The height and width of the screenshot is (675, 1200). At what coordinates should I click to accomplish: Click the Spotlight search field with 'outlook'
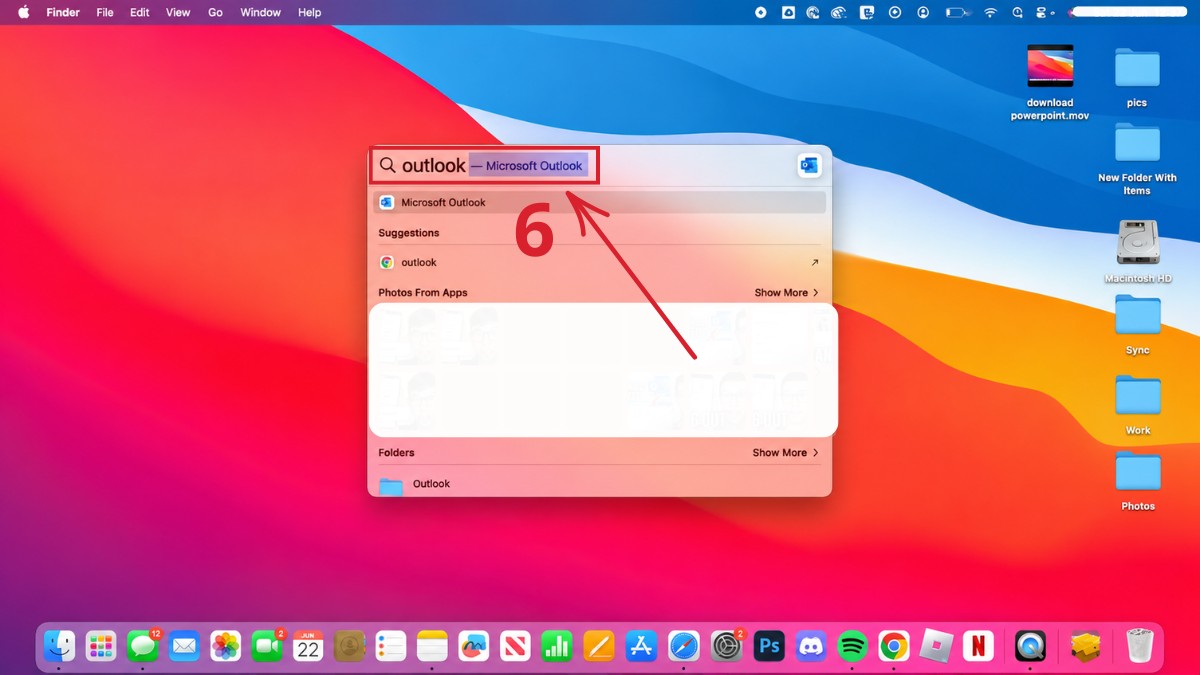point(485,165)
